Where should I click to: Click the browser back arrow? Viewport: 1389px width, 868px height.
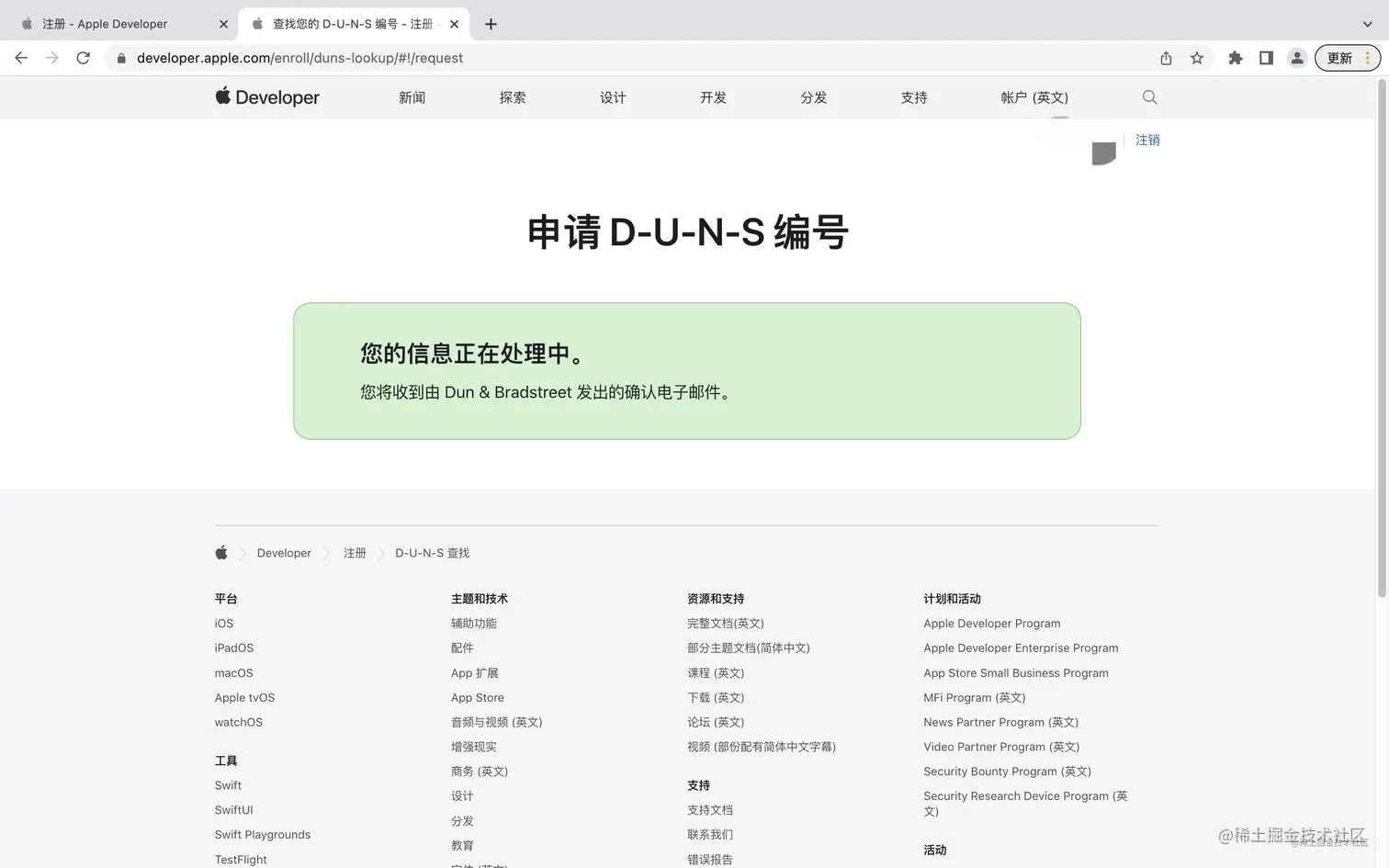tap(21, 58)
